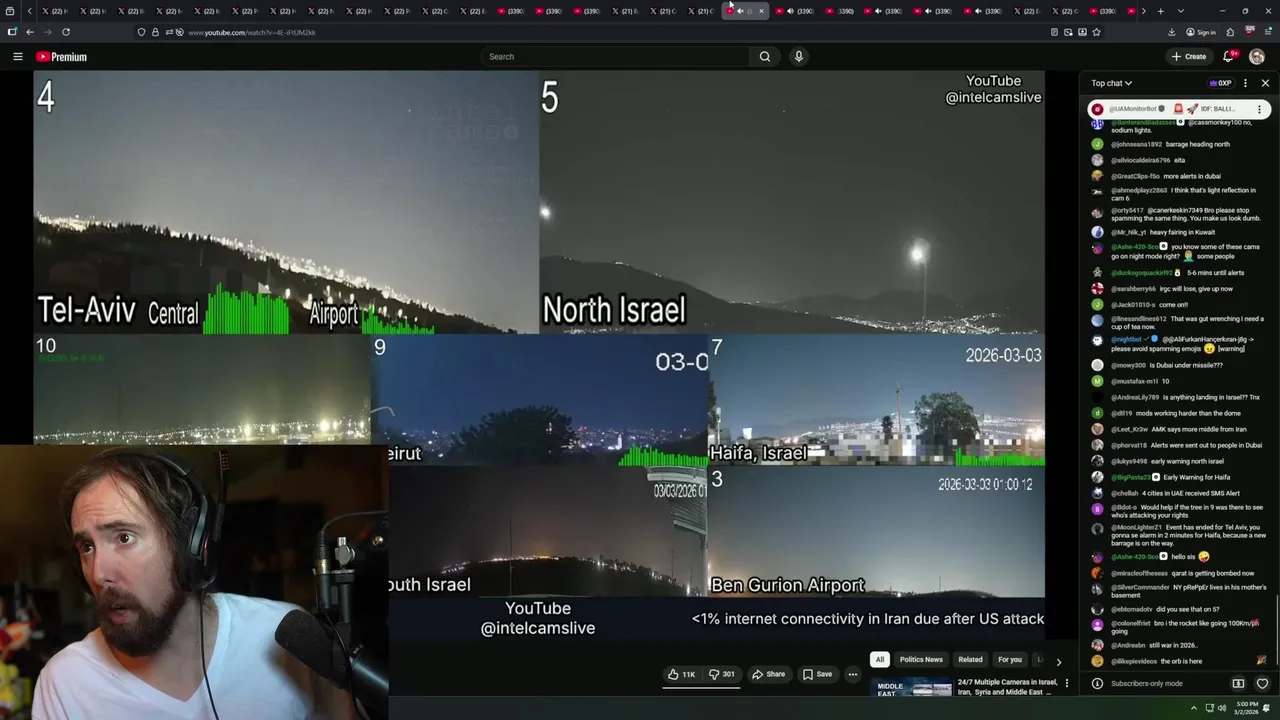Open the Windows notification center
This screenshot has width=1280, height=720.
click(x=1267, y=708)
